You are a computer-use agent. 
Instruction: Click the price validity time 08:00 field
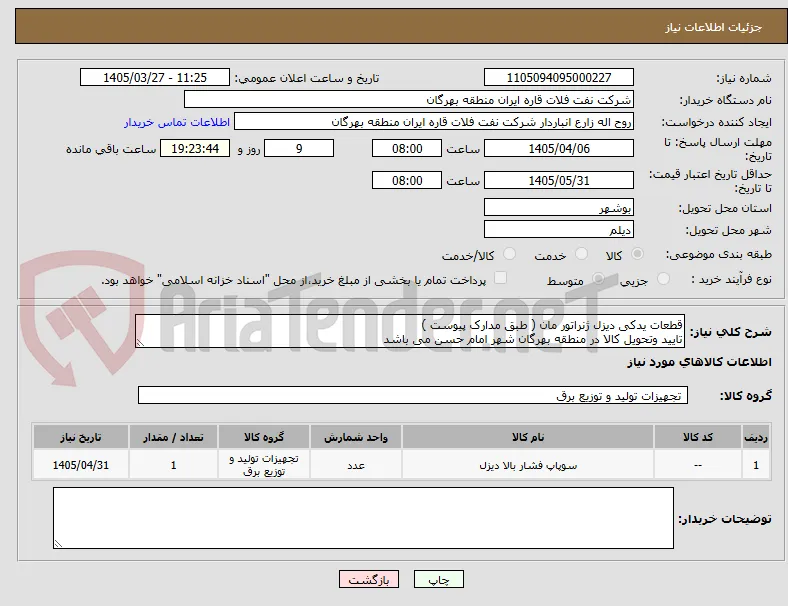407,180
